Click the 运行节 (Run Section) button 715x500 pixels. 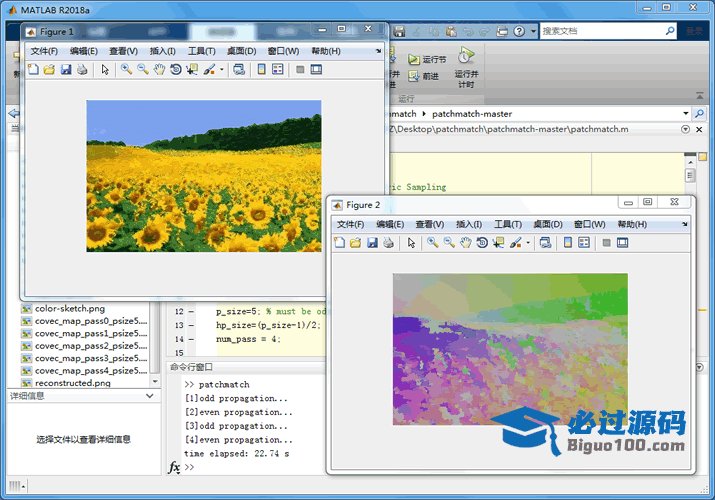click(x=427, y=60)
